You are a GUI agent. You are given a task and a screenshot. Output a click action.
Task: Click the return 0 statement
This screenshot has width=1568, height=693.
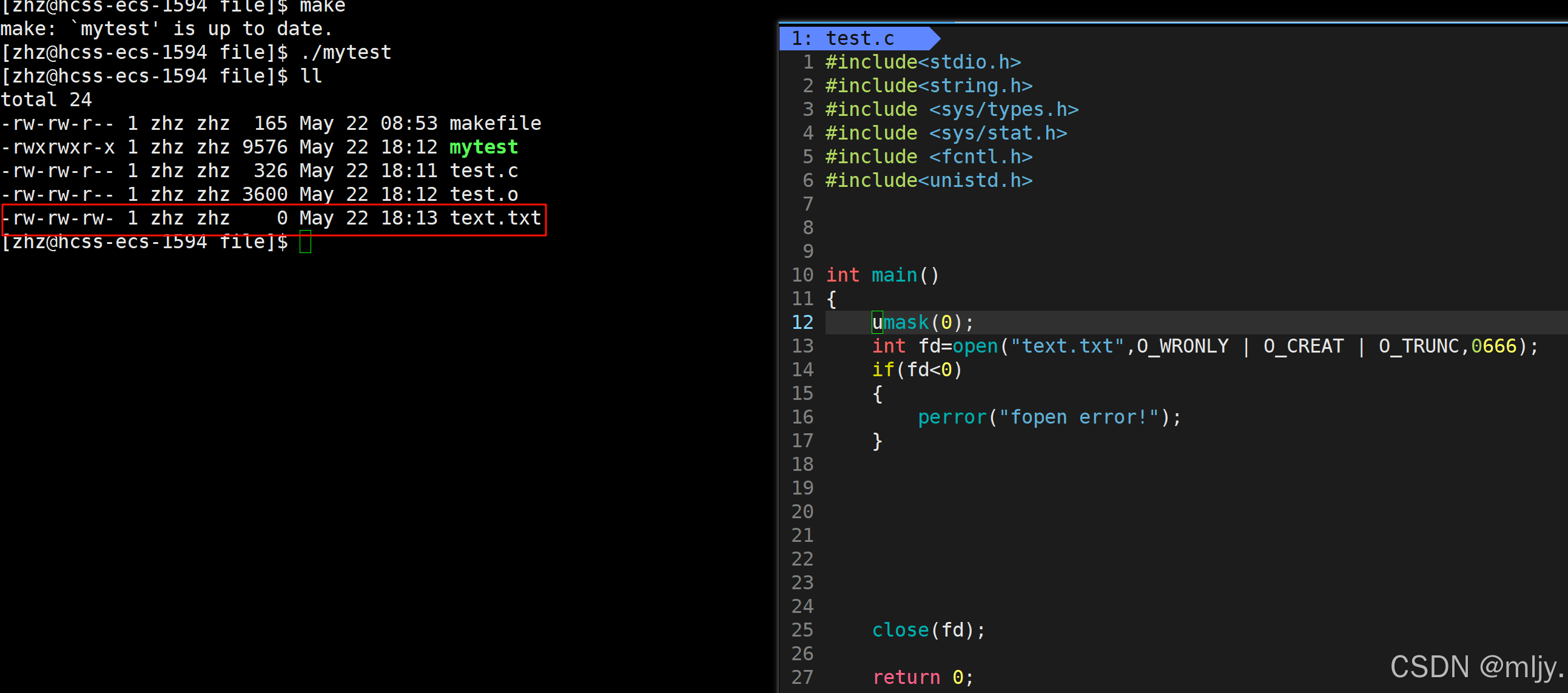922,677
